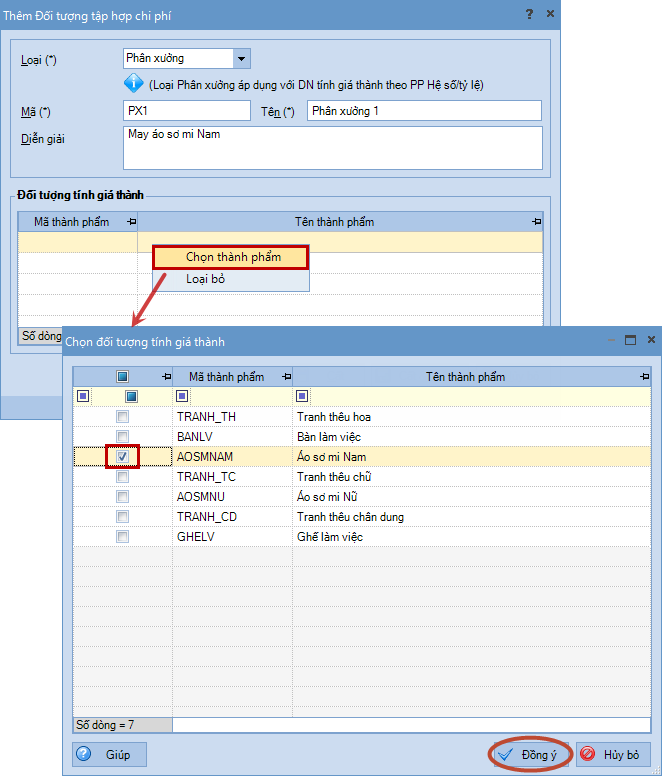Select Loại bỏ in the context menu
662x776 pixels.
206,280
